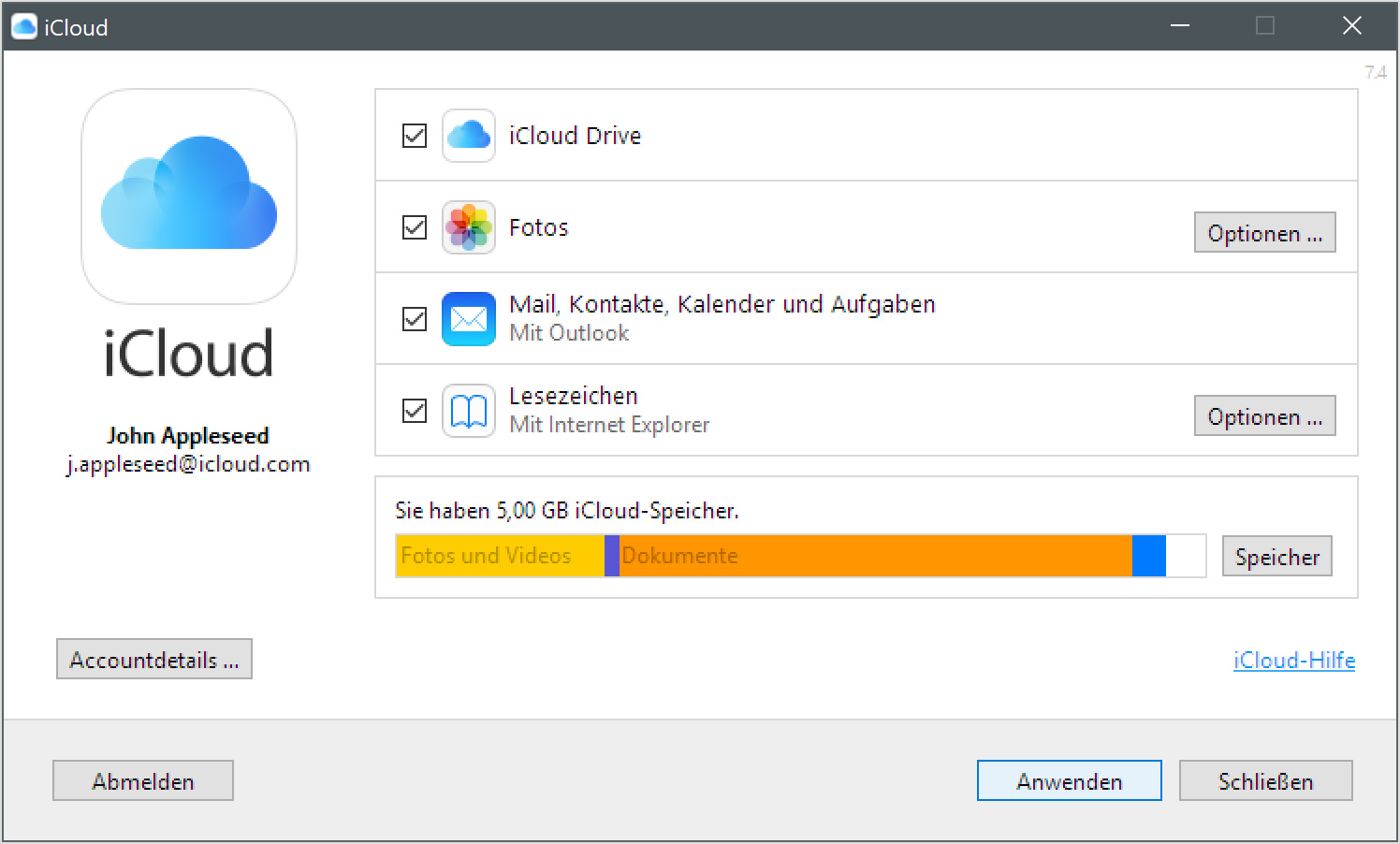Disable Mail, Kontakte, Kalender und Aufgaben checkbox

pyautogui.click(x=415, y=319)
